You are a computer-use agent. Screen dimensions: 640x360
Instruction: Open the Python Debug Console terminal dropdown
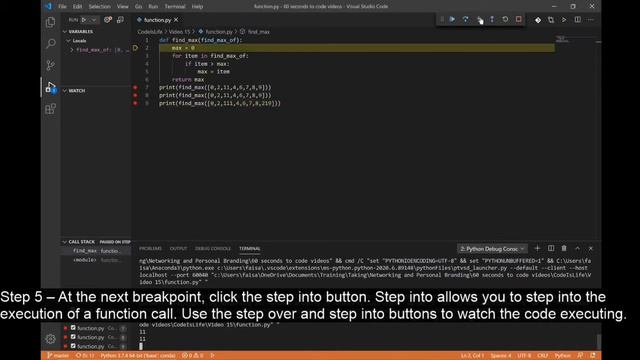[x=492, y=249]
